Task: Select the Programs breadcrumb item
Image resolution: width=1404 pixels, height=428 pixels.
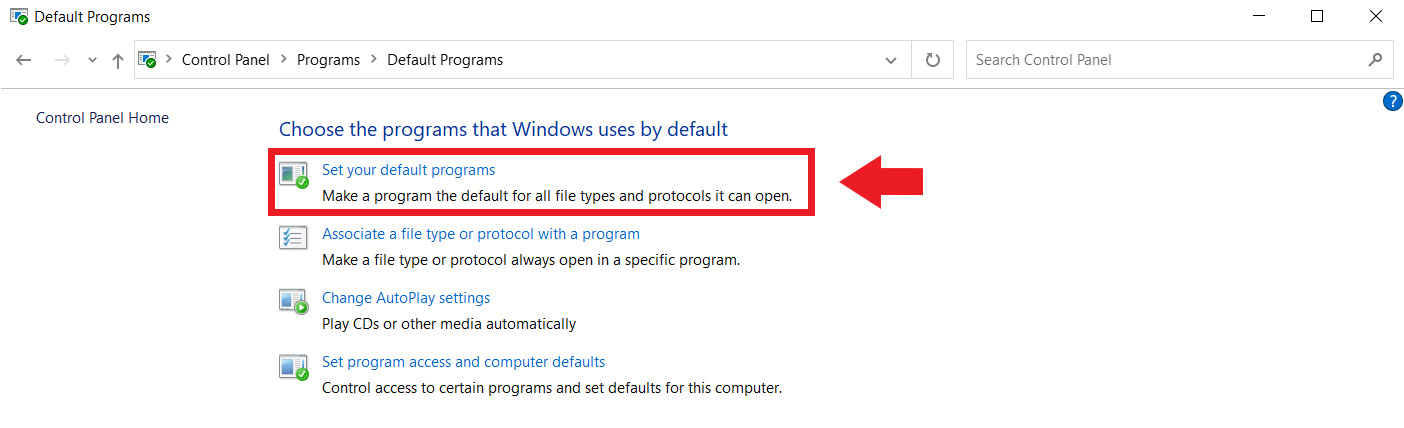Action: [x=328, y=60]
